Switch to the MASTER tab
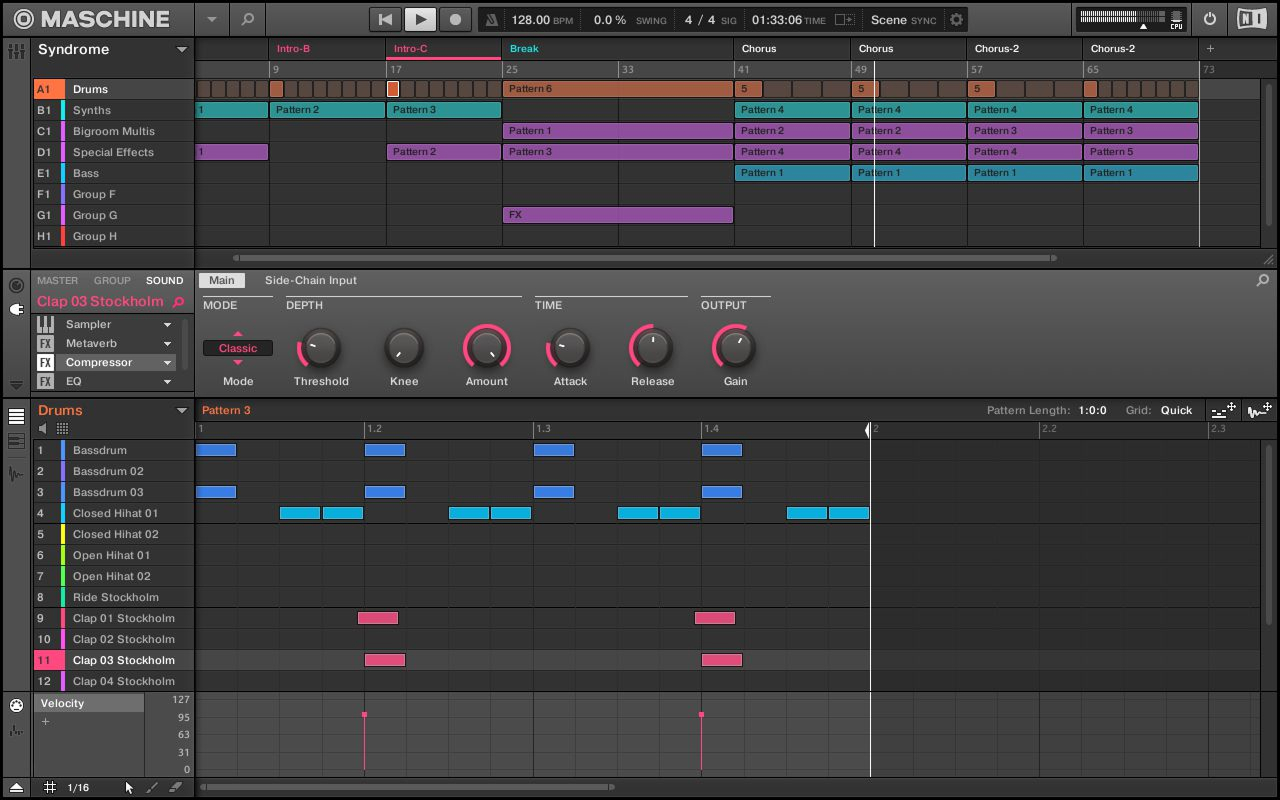 (57, 281)
